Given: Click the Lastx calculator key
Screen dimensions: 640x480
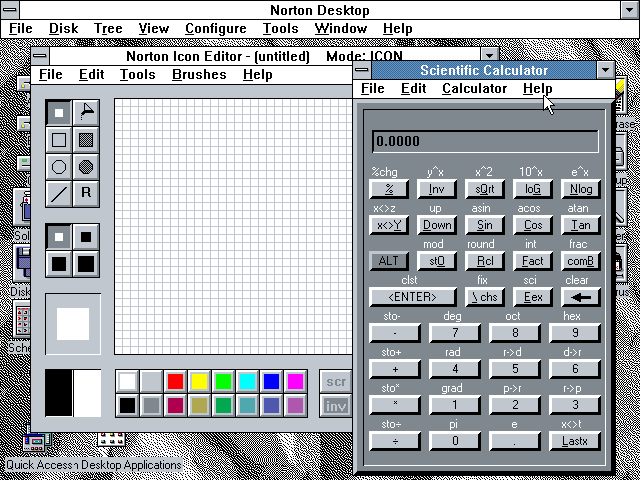Looking at the screenshot, I should [x=575, y=441].
